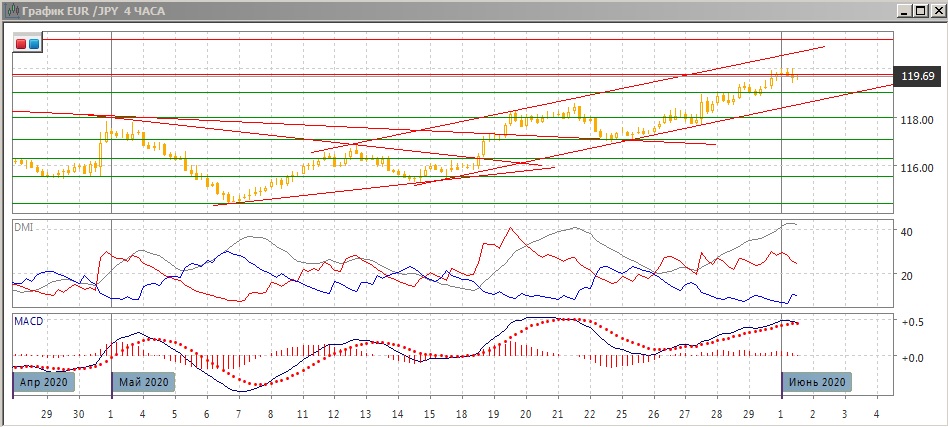This screenshot has height=427, width=948.
Task: Click the 118.00 price axis label
Action: coord(917,120)
